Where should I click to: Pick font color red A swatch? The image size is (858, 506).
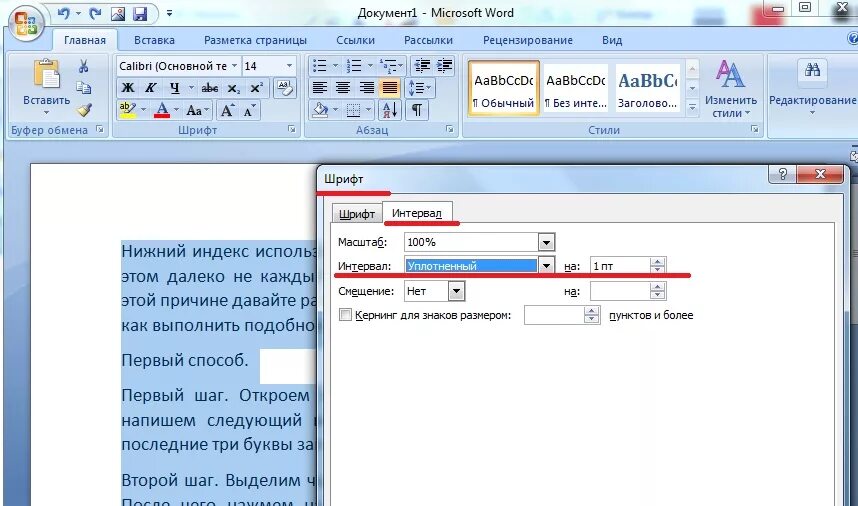162,110
